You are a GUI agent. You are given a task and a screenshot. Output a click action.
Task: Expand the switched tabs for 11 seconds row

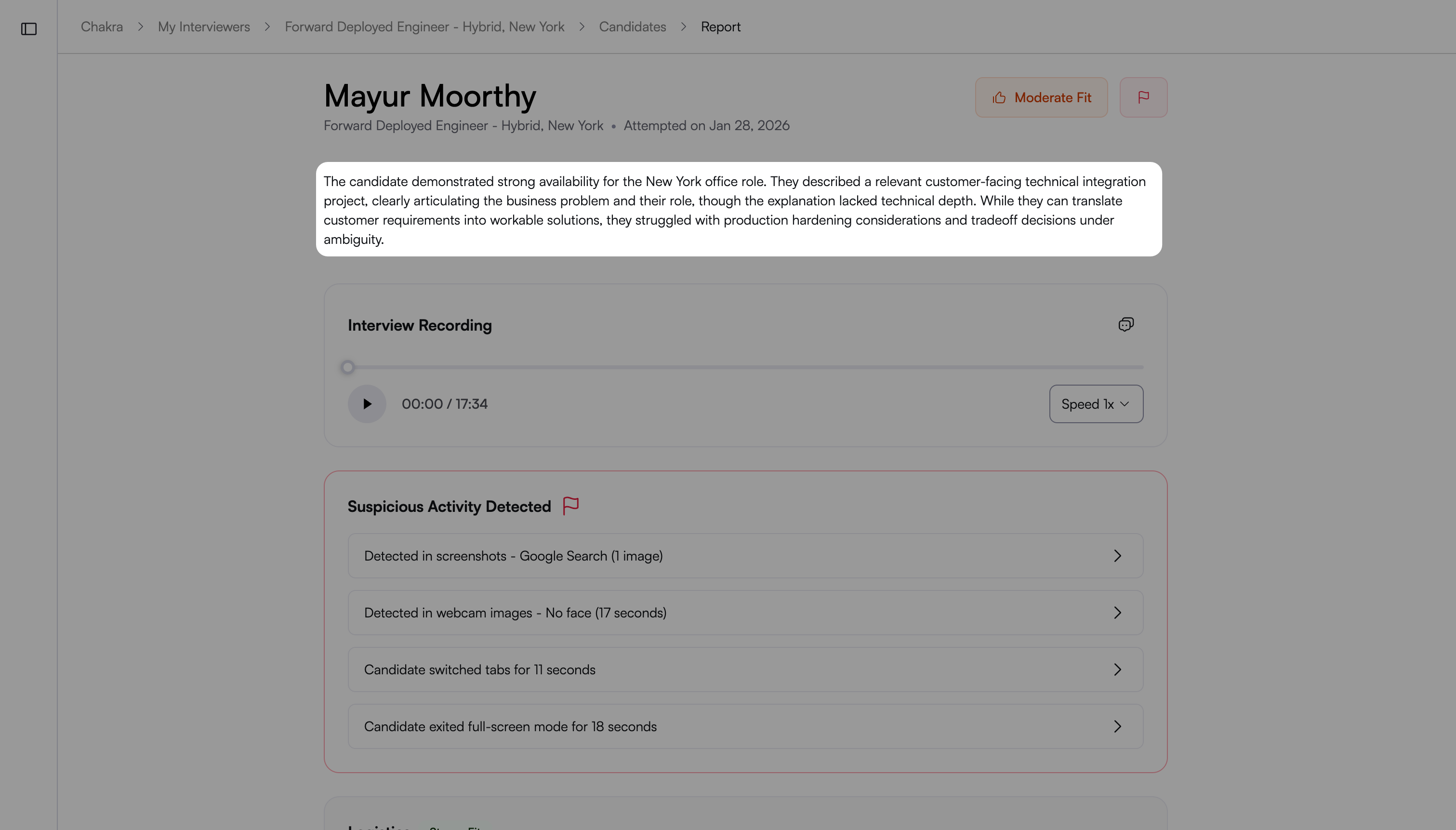pyautogui.click(x=744, y=669)
